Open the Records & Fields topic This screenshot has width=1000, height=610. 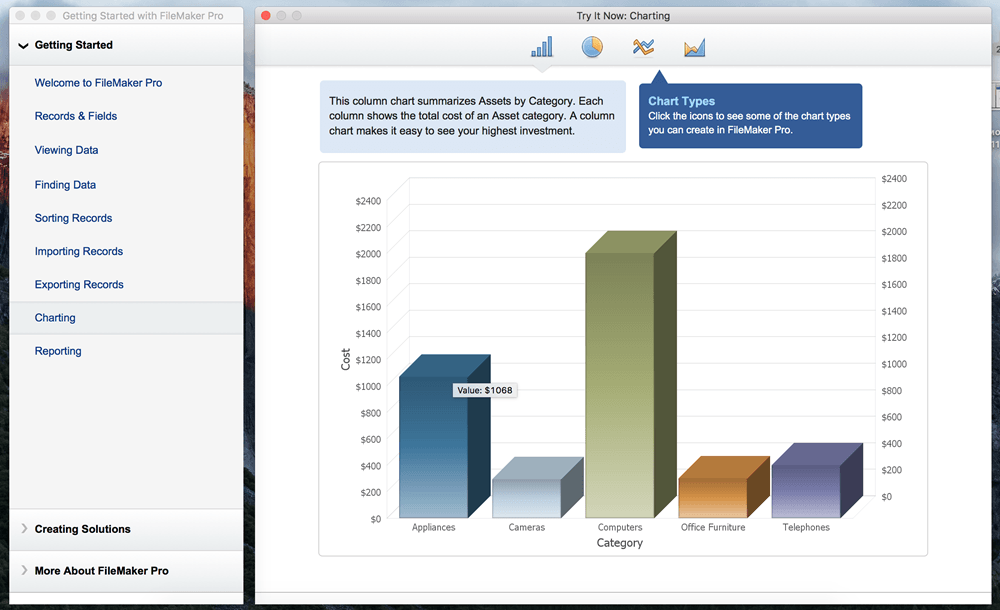pyautogui.click(x=76, y=116)
